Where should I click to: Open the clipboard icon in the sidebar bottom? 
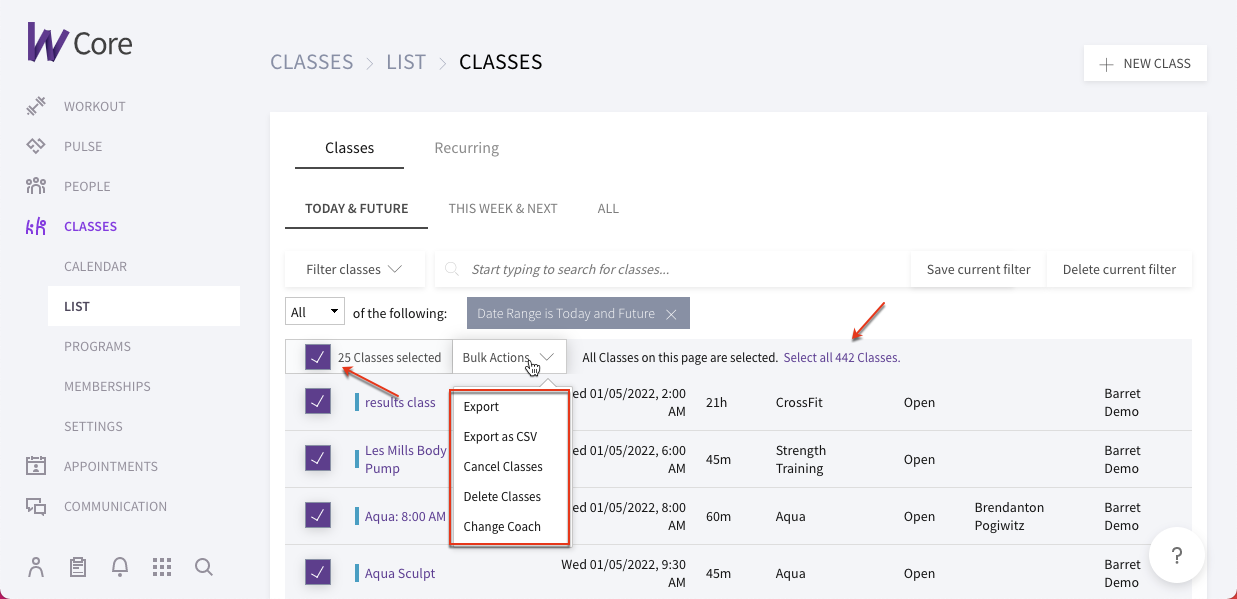pos(78,567)
